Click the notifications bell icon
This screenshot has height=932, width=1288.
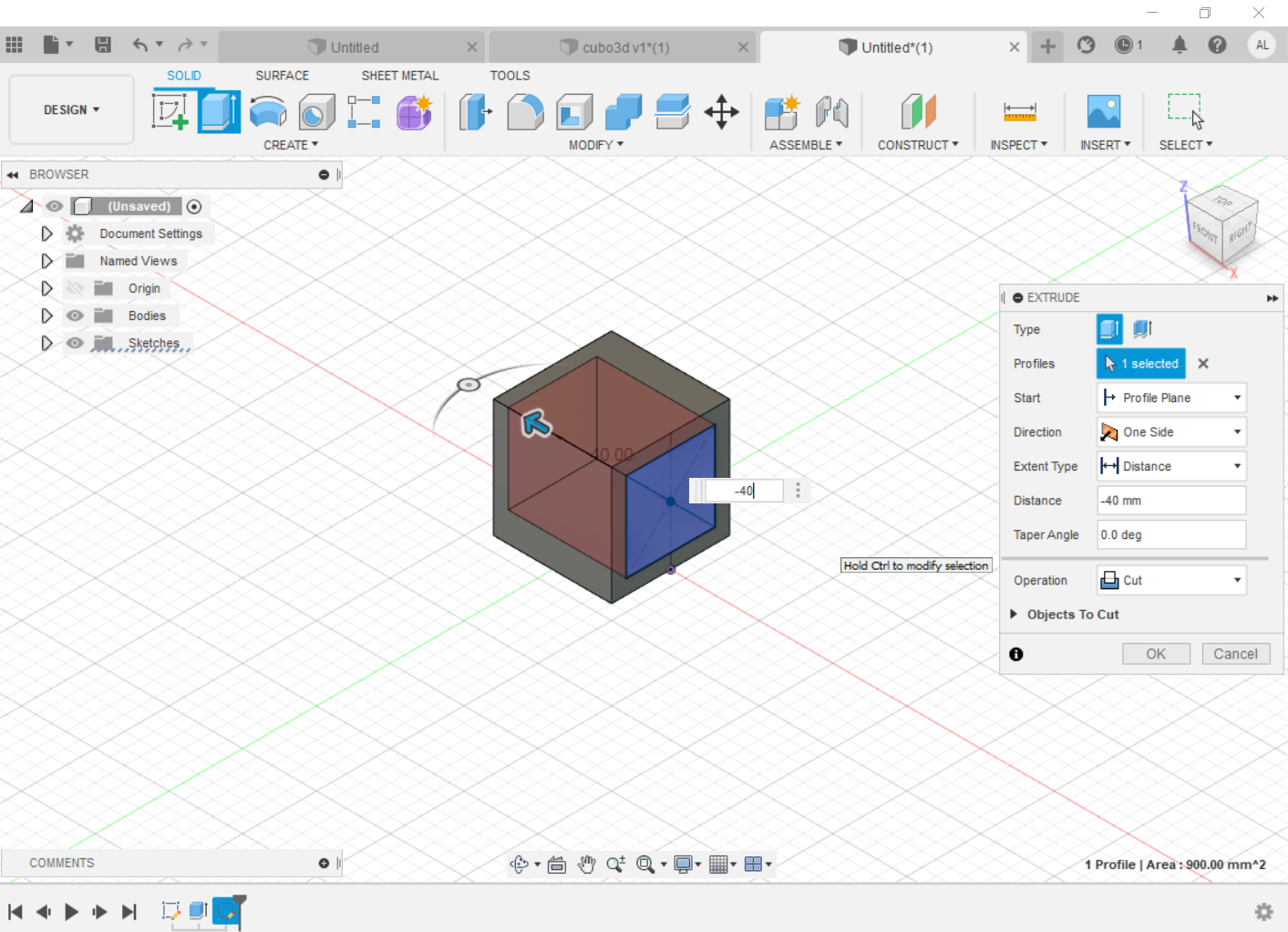coord(1179,45)
